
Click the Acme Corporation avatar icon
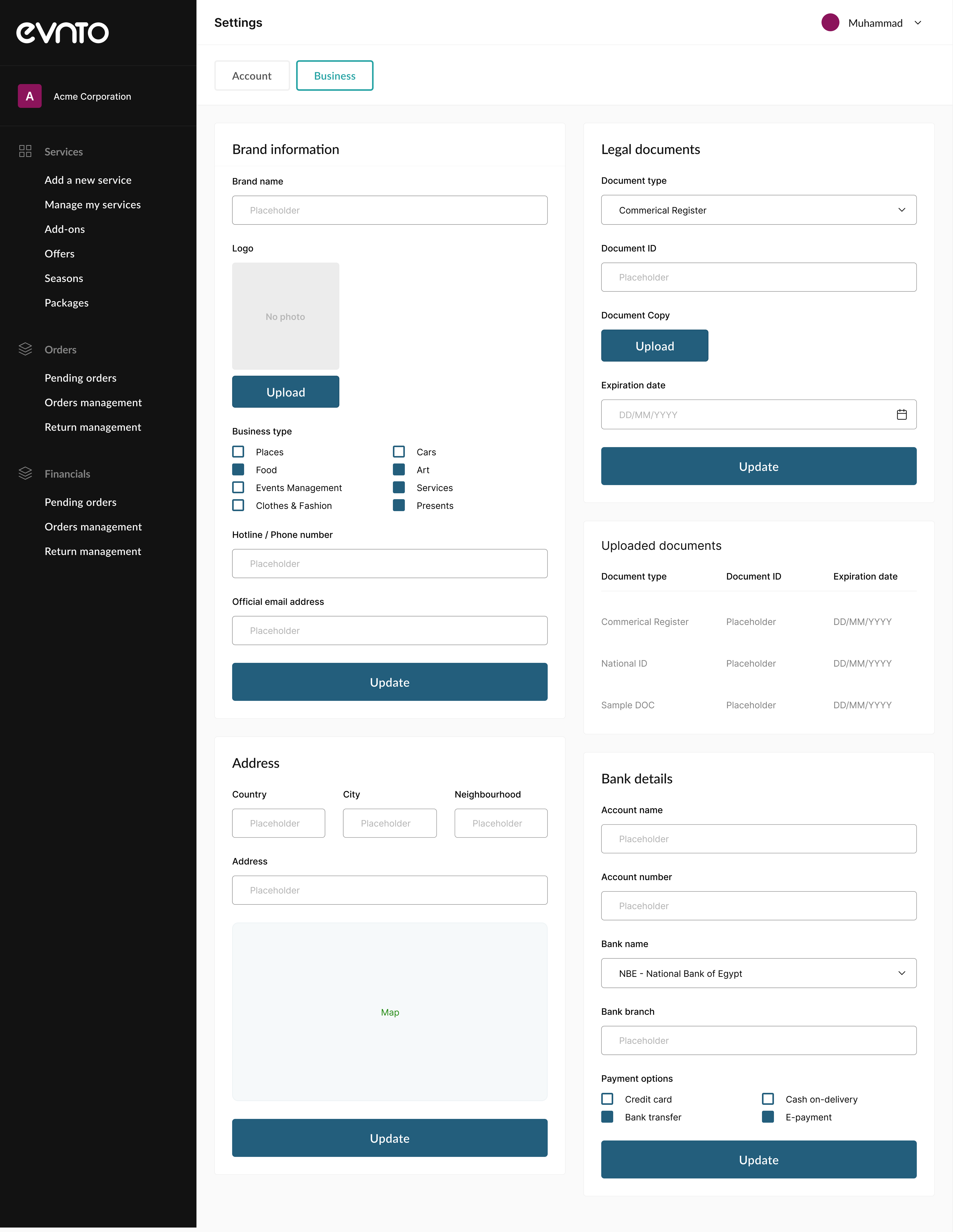pyautogui.click(x=29, y=96)
